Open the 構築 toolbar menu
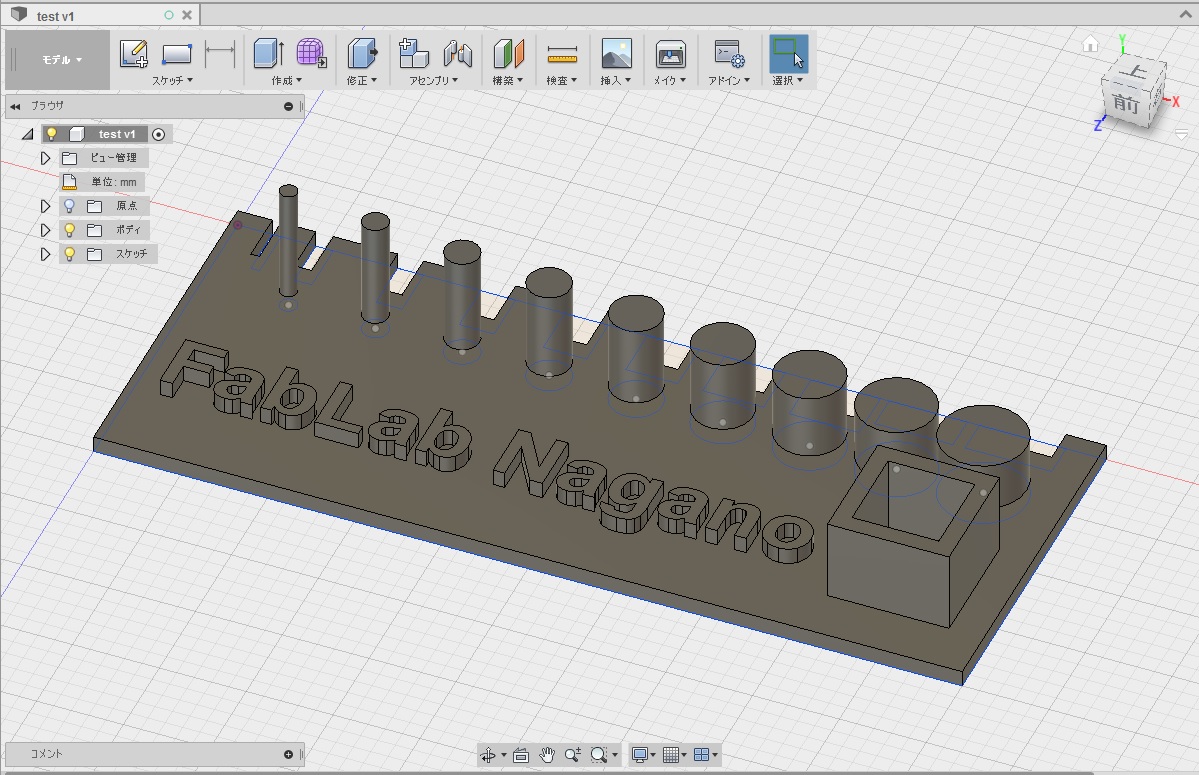Image resolution: width=1199 pixels, height=775 pixels. coord(508,80)
